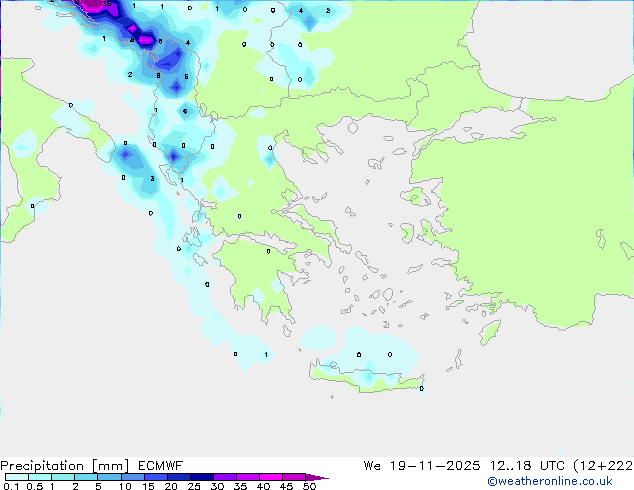Click the '12..18 UTC' time range text
This screenshot has width=634, height=490.
pyautogui.click(x=527, y=466)
